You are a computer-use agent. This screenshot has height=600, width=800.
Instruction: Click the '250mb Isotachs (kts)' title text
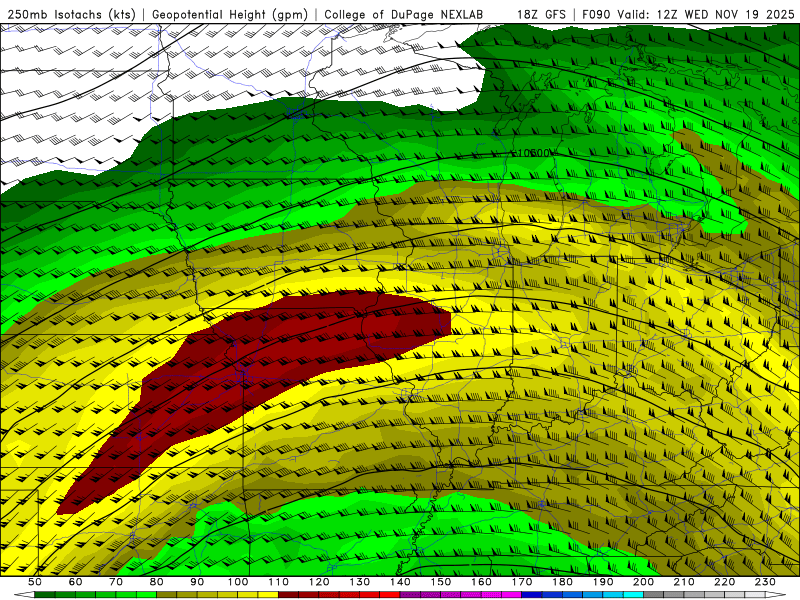71,15
